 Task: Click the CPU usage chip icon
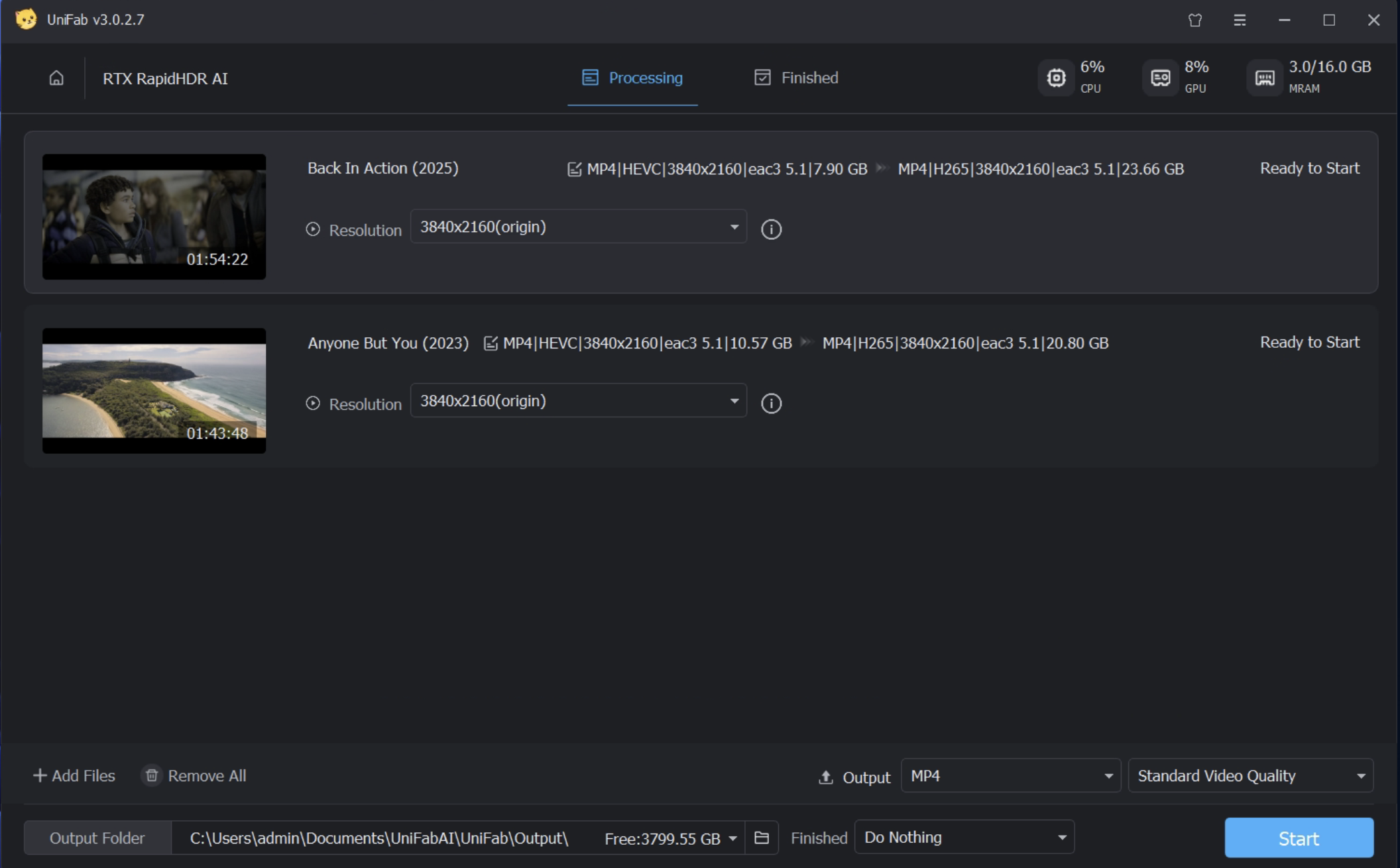click(1057, 78)
